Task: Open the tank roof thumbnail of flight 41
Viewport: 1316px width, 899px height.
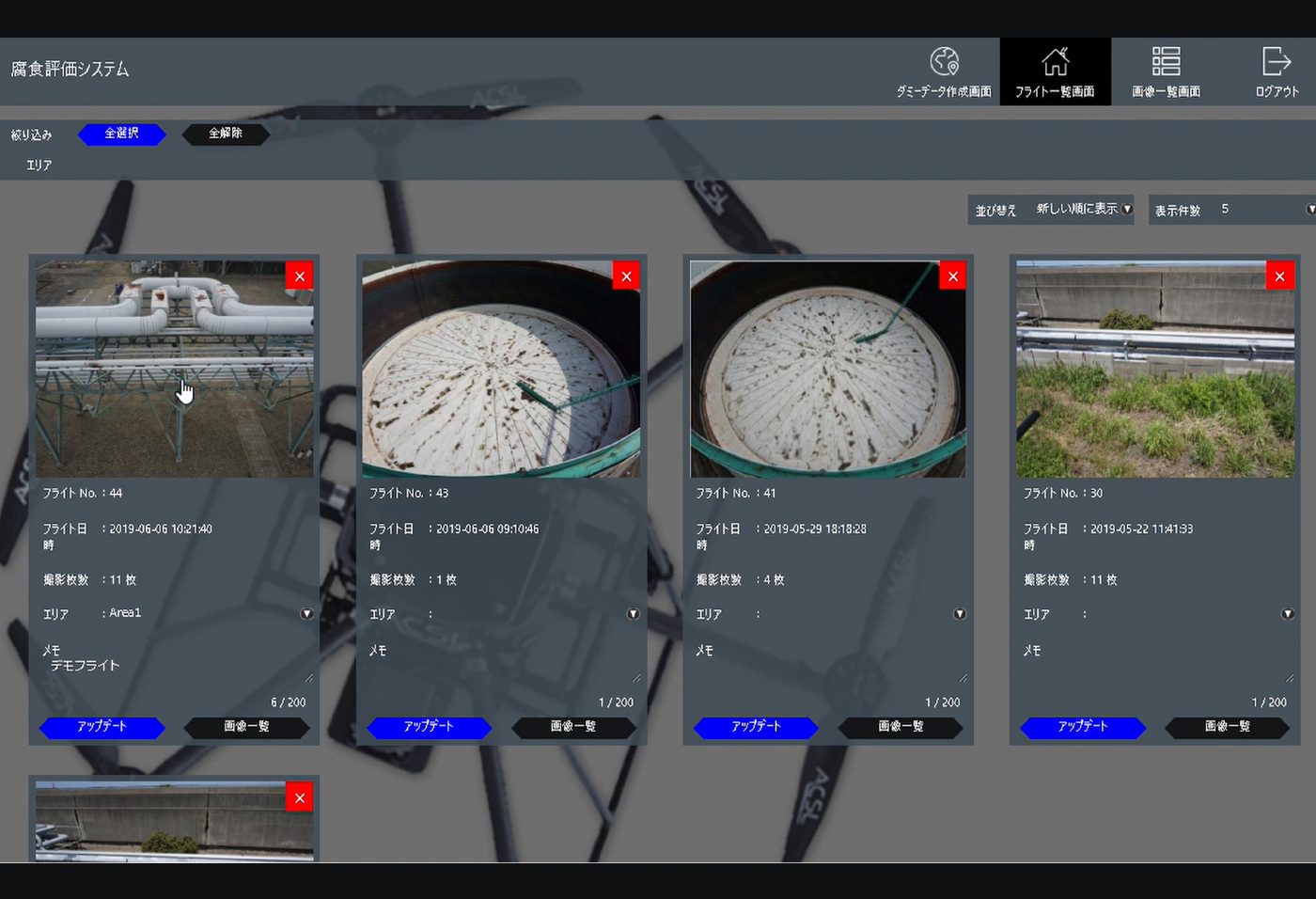Action: pos(828,369)
